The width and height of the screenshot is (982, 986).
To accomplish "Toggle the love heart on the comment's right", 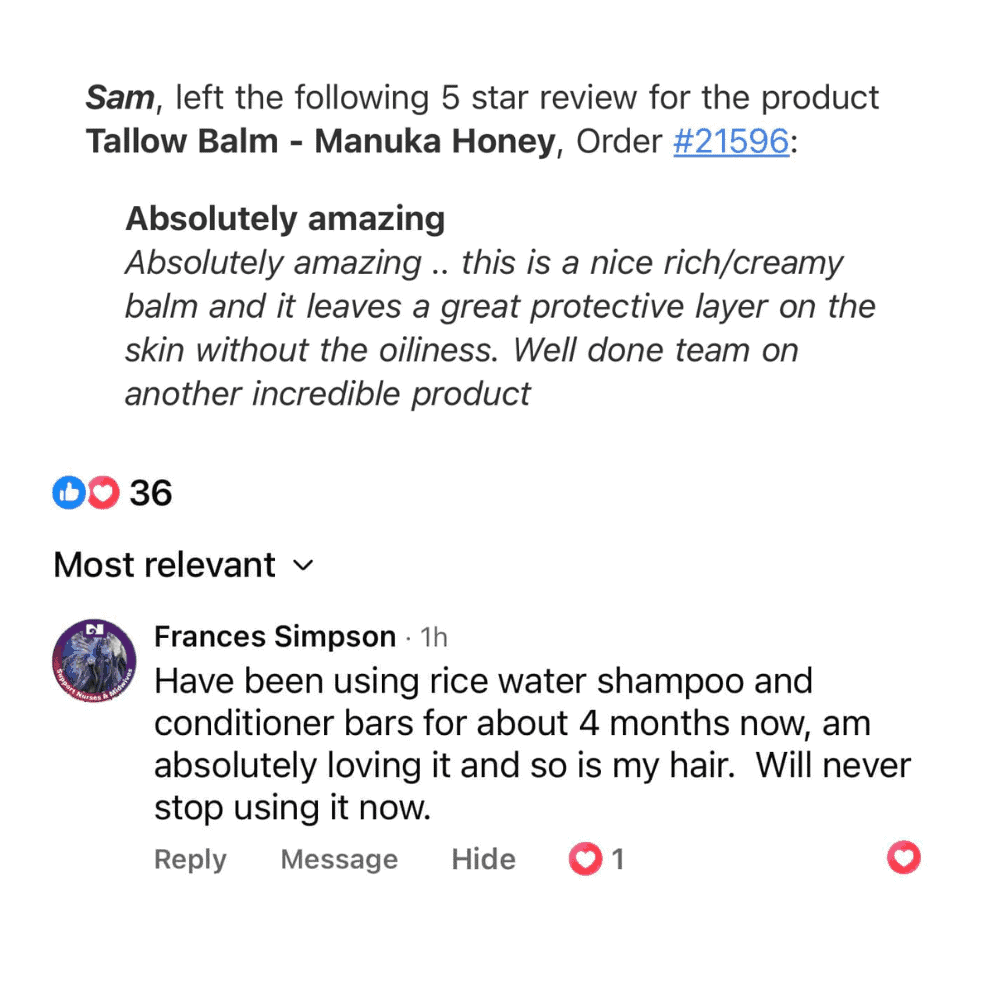I will coord(904,858).
